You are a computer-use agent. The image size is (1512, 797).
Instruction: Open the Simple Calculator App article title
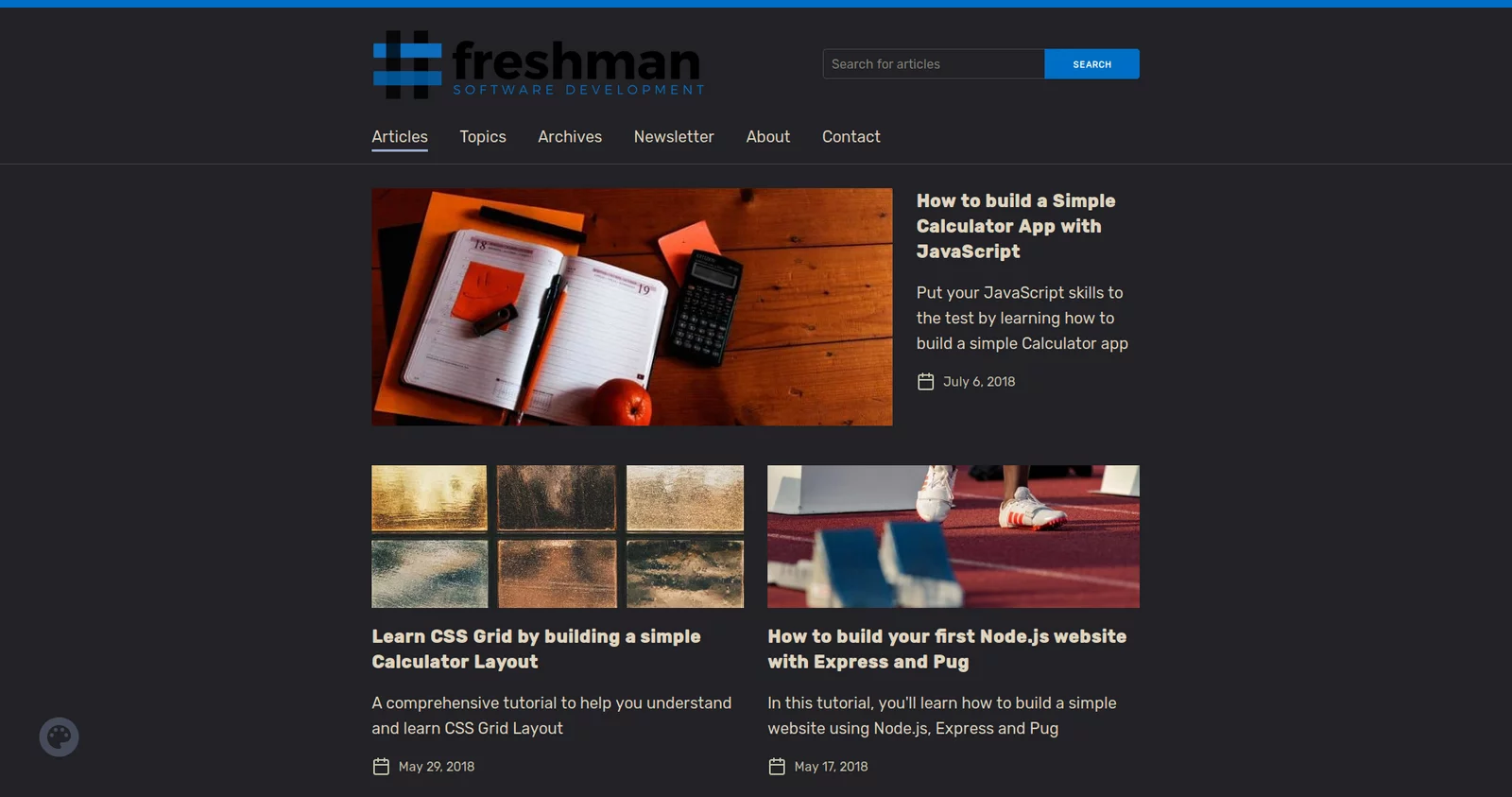point(1016,226)
